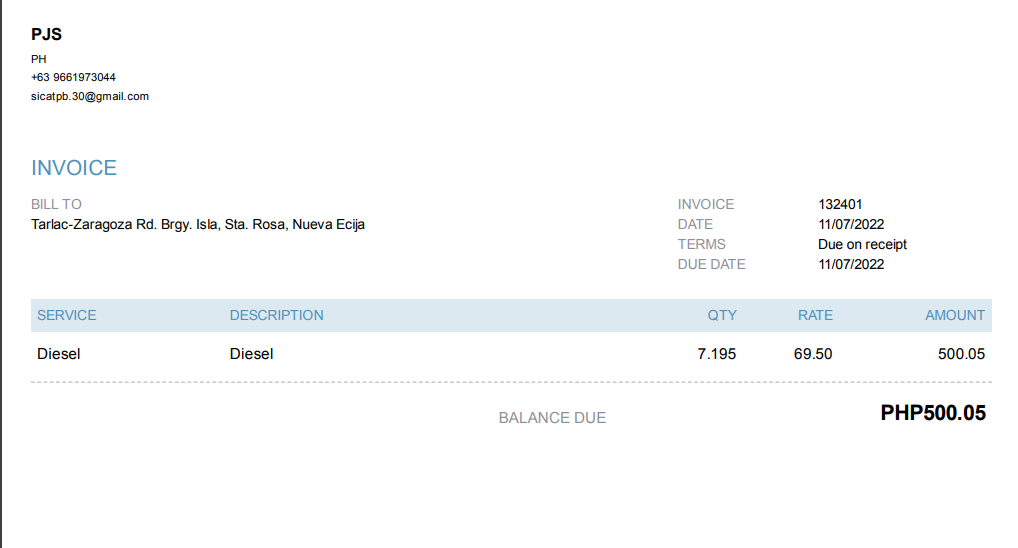
Task: Select the quantity value 7.195
Action: [717, 354]
